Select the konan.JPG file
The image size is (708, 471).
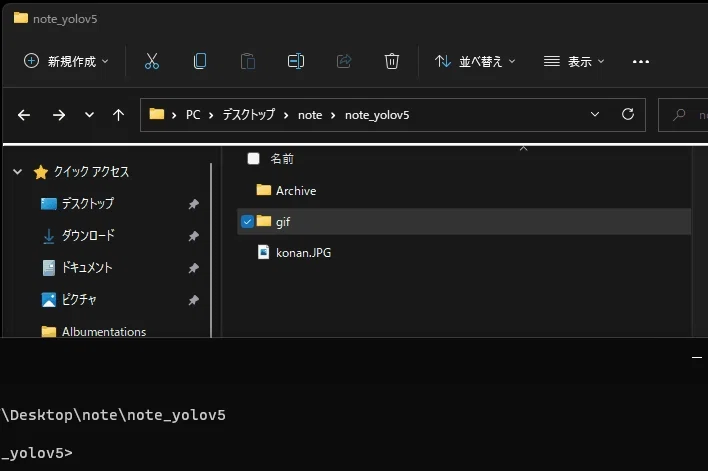(303, 252)
